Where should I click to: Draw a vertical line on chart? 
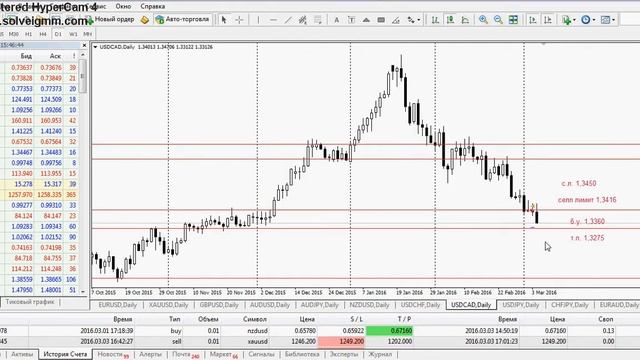tap(258, 20)
